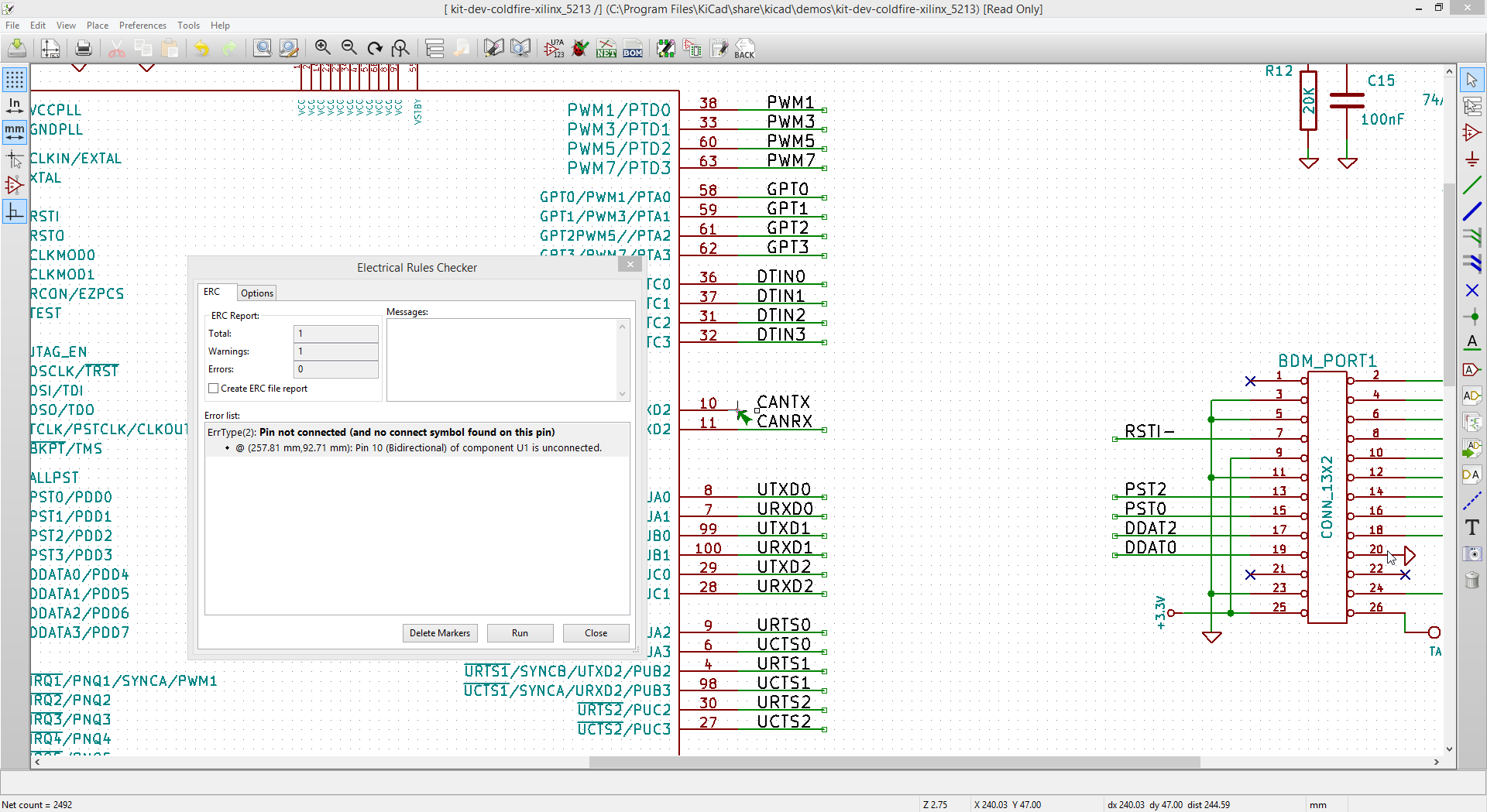Open the Bill of Materials tool

pyautogui.click(x=633, y=49)
